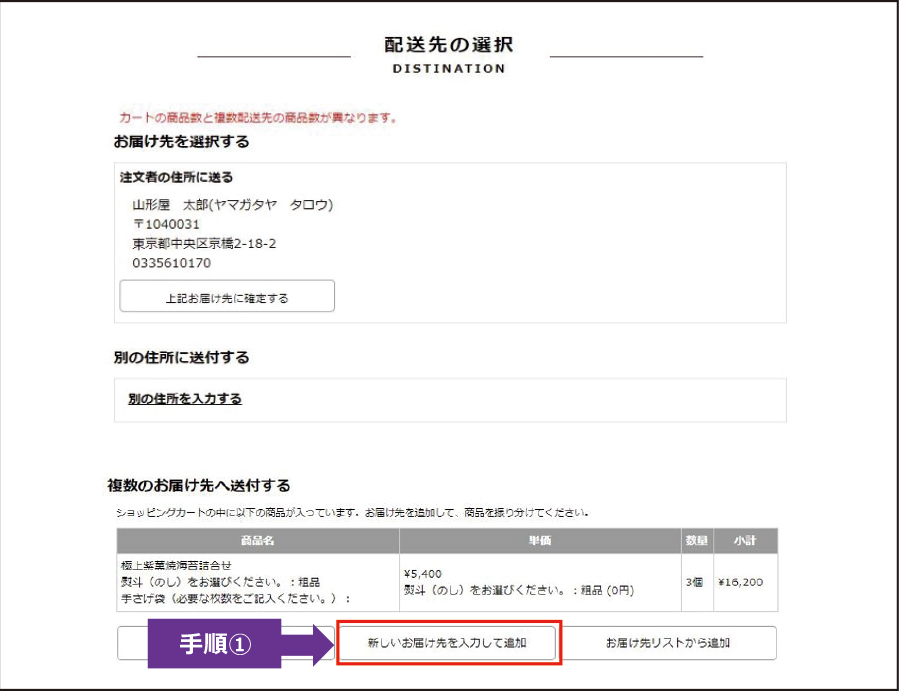Viewport: 899px width, 691px height.
Task: Click the 上記お届け先に確定する button
Action: 227,297
